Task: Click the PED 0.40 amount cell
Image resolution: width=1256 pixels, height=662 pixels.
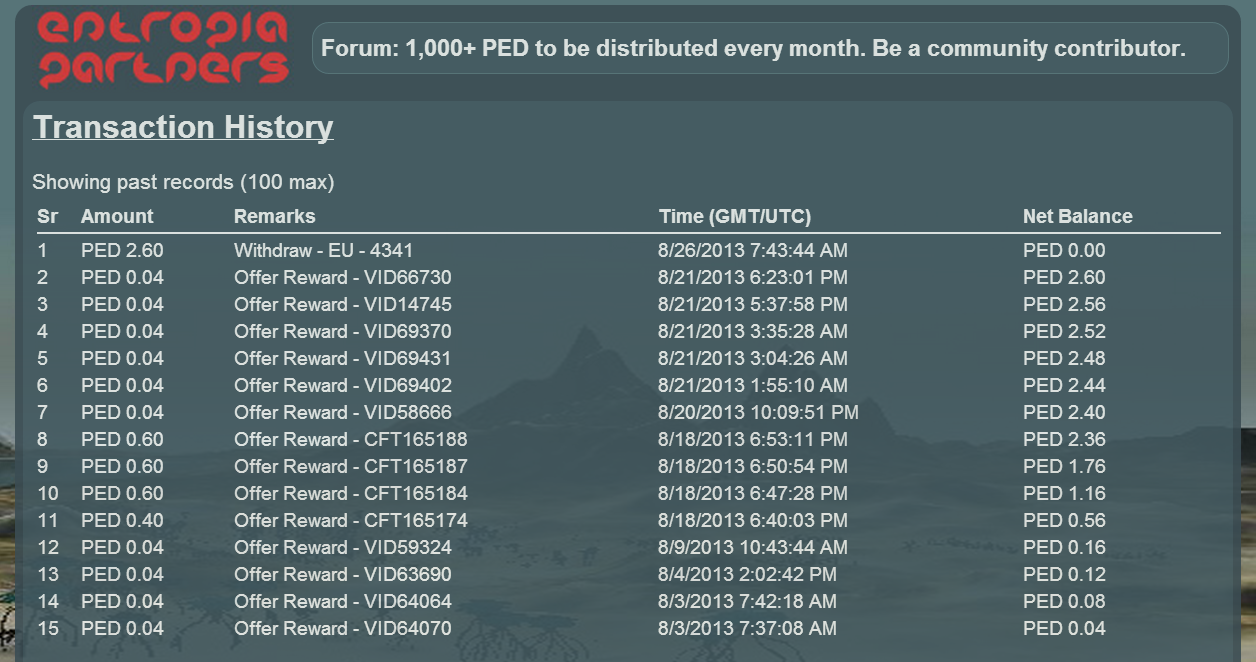Action: (x=122, y=520)
